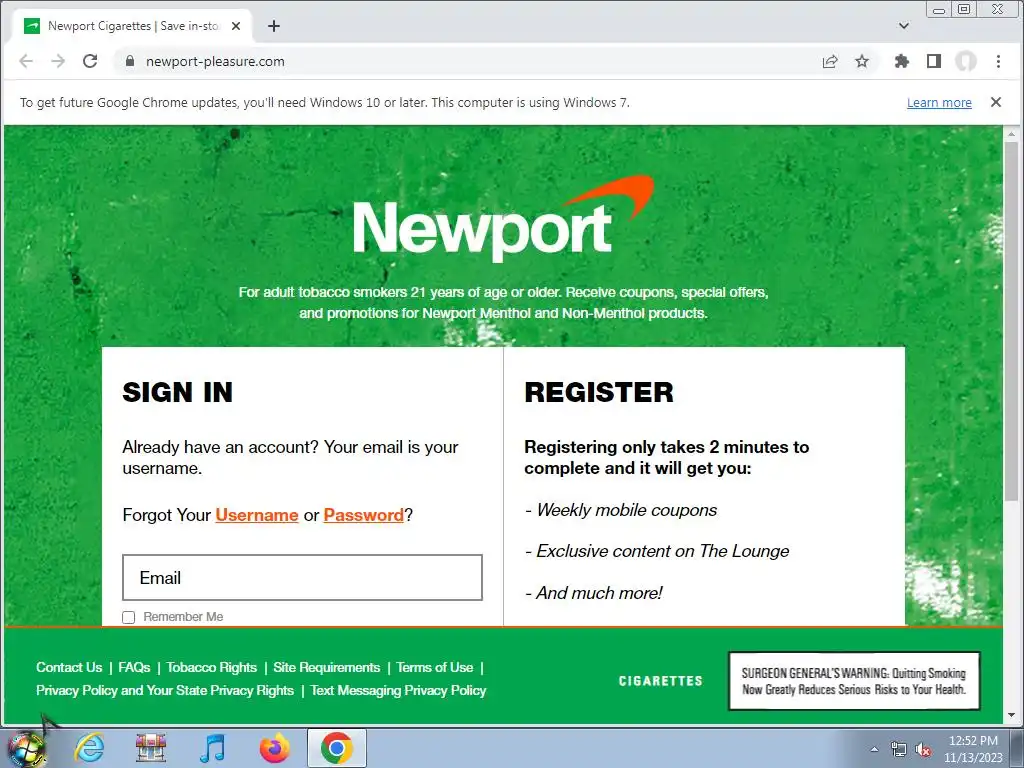Show hidden system tray icons
The height and width of the screenshot is (768, 1024).
(x=874, y=749)
